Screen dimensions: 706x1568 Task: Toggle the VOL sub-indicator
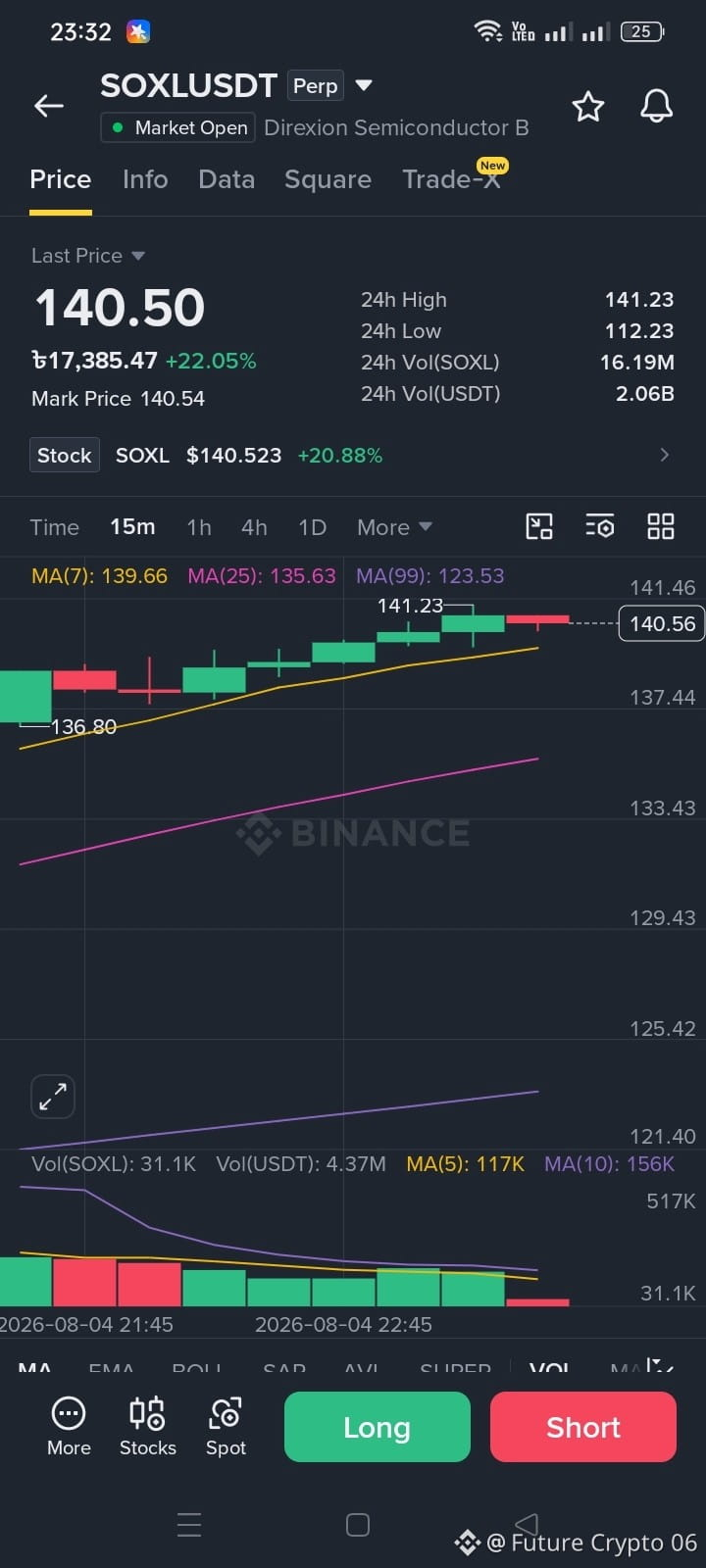point(549,1367)
